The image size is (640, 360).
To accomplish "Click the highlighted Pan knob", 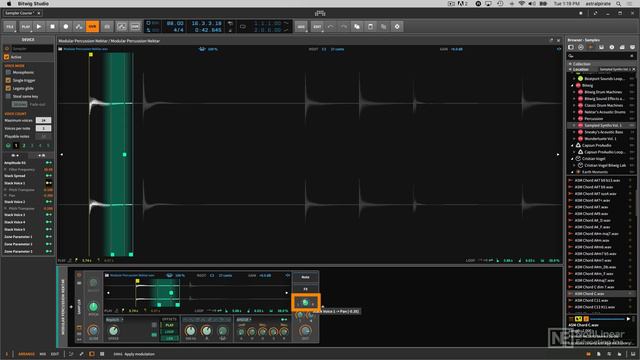I will coord(305,303).
